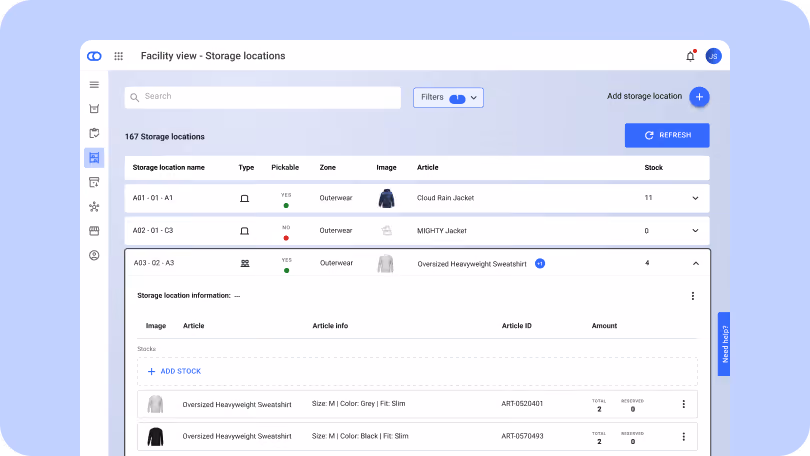This screenshot has height=456, width=810.
Task: Click article ID ART-0520401
Action: [522, 404]
